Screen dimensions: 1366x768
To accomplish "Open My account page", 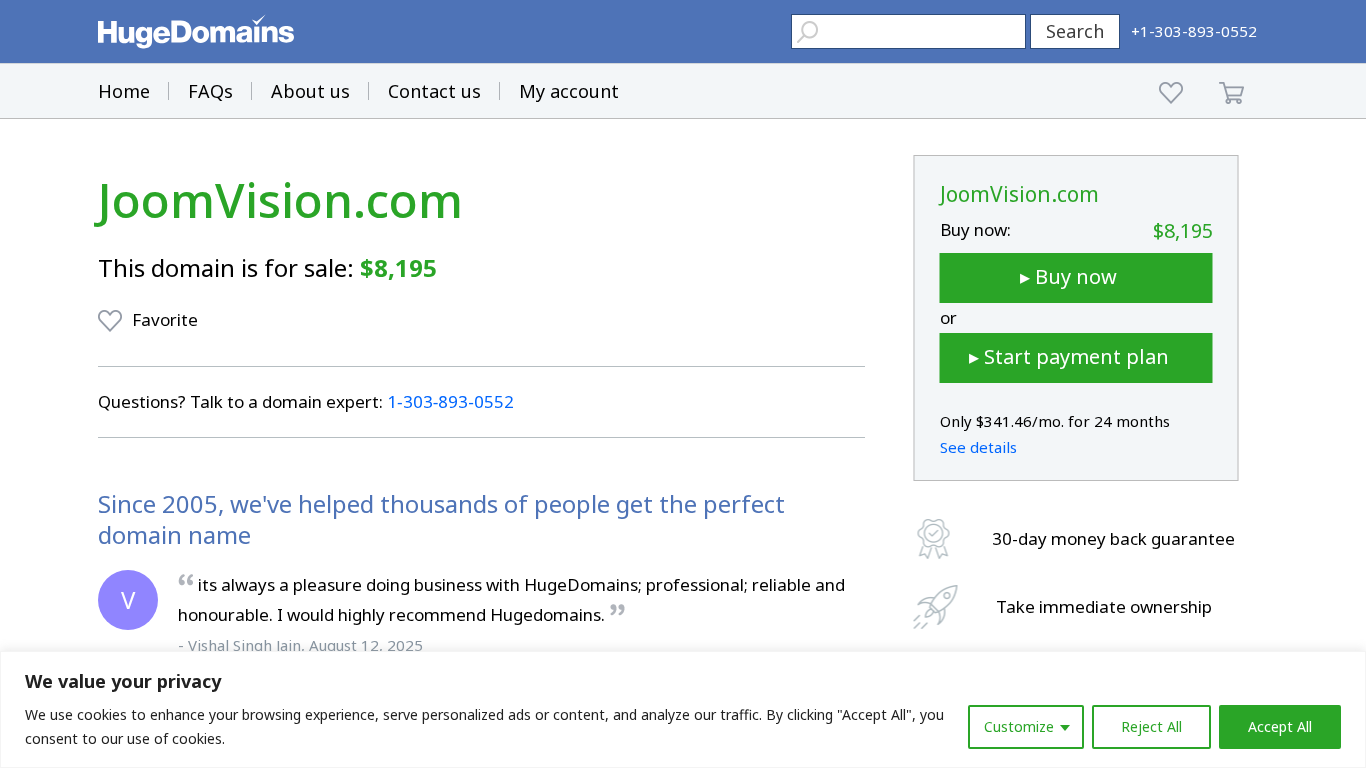I will (x=568, y=92).
